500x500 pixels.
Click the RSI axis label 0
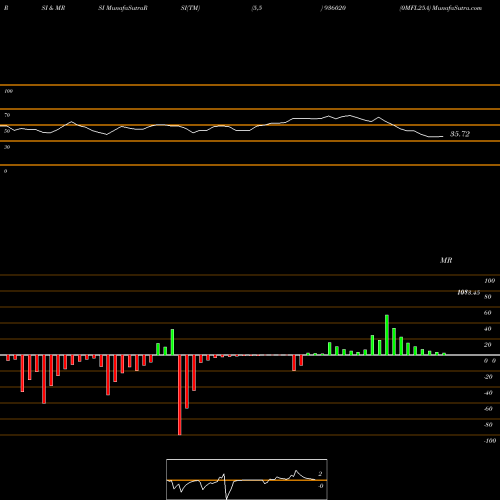coord(5,171)
